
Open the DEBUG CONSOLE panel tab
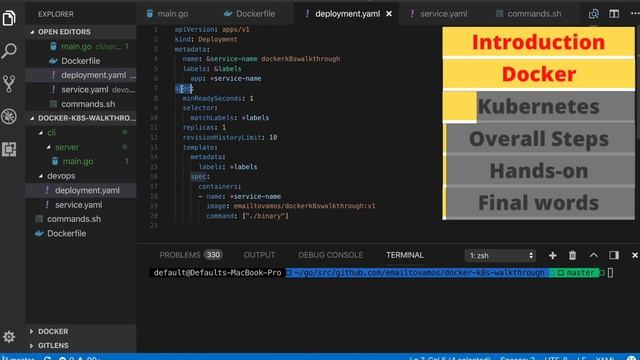[x=331, y=255]
